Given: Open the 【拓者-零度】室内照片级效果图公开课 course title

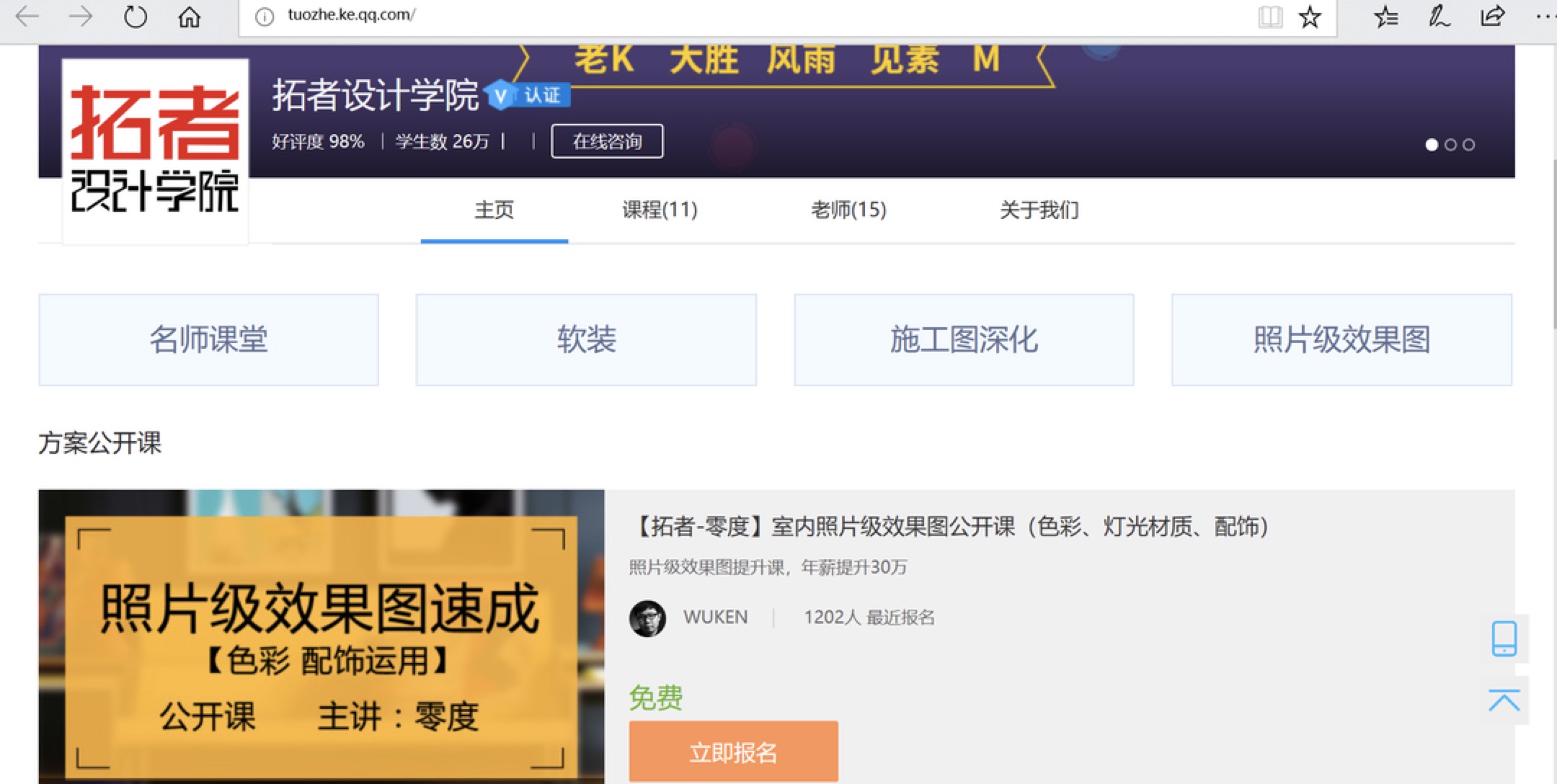Looking at the screenshot, I should tap(950, 527).
